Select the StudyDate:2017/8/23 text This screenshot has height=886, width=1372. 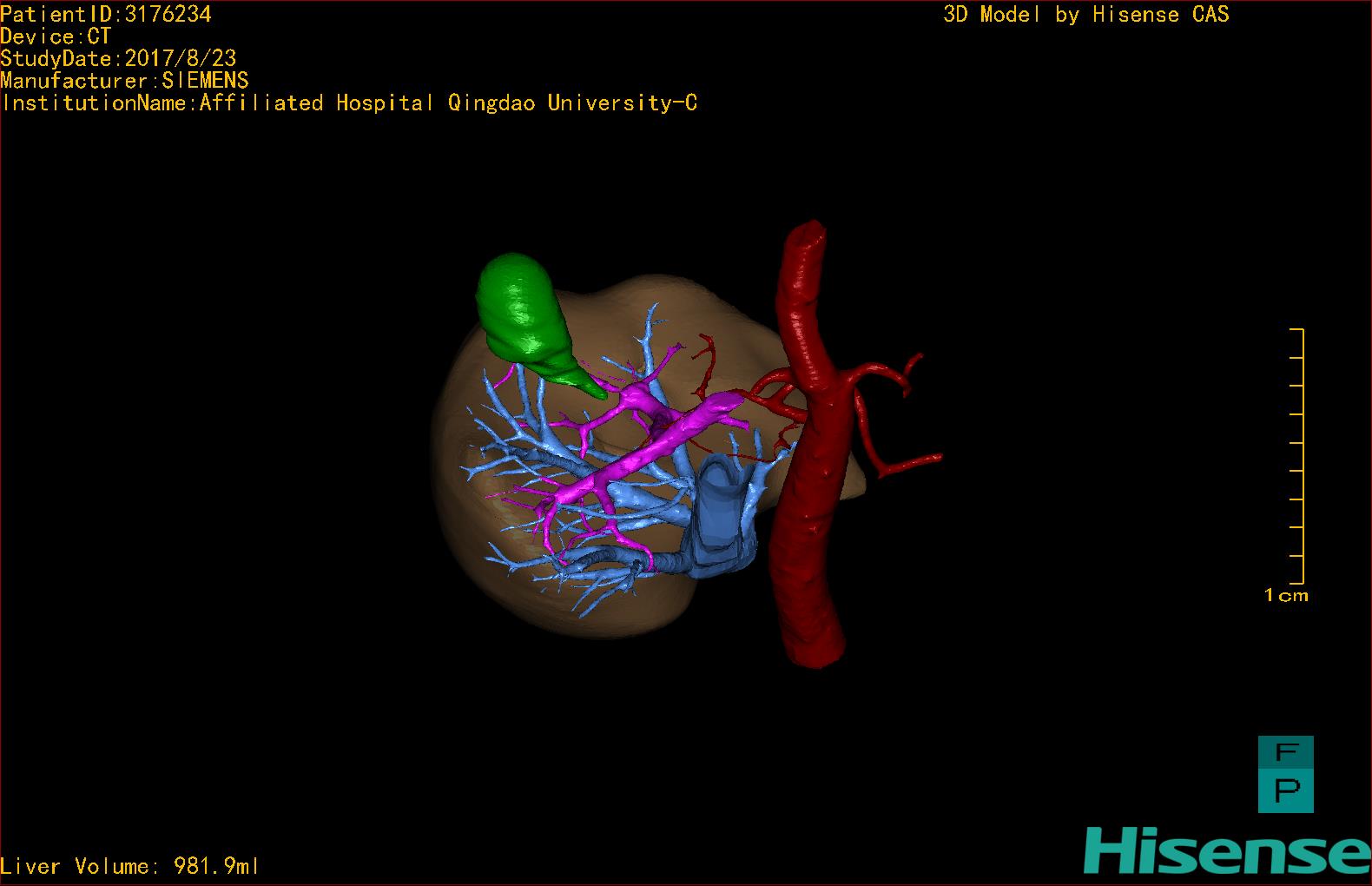(x=118, y=58)
